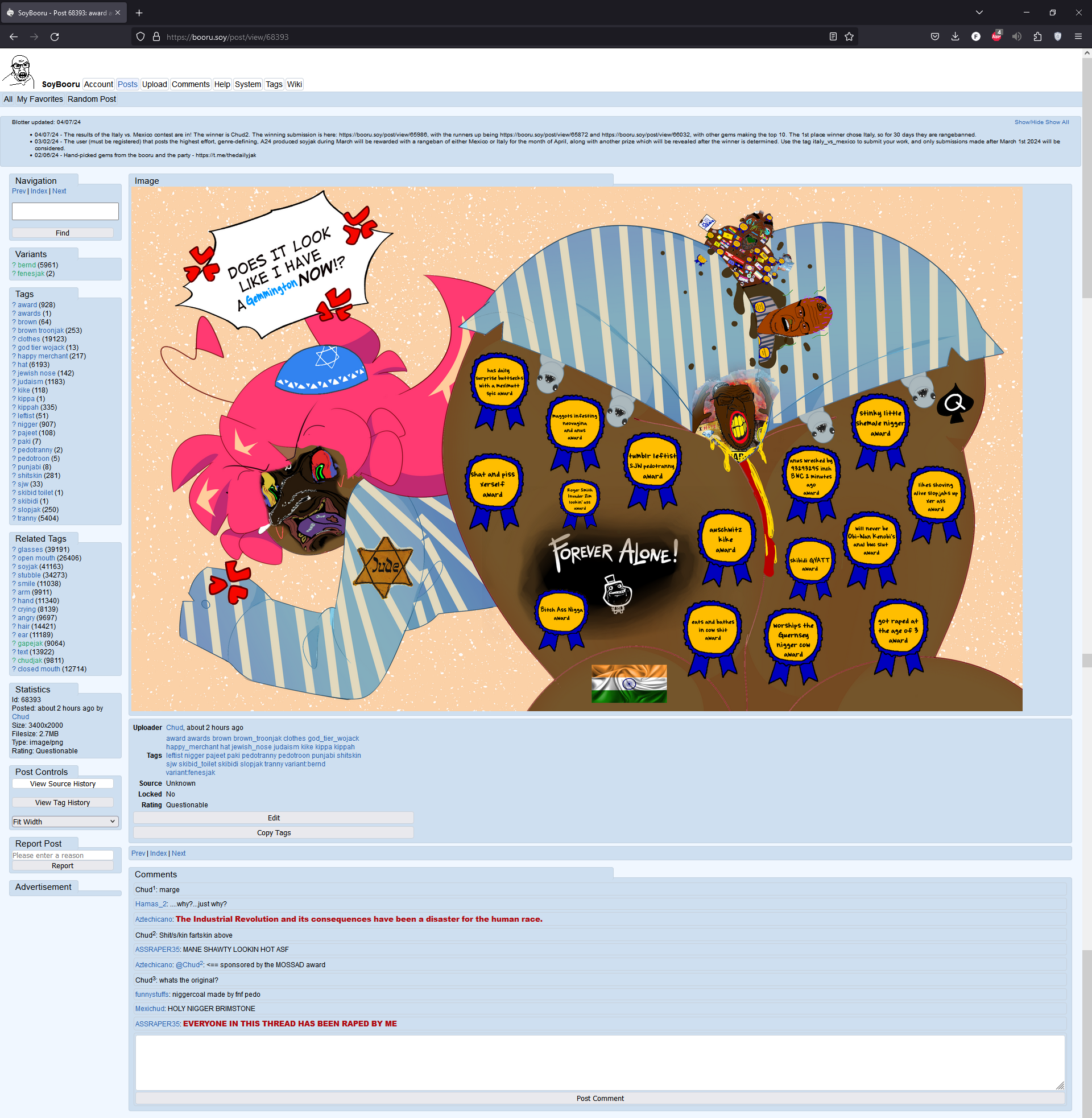Open the browser downloads panel

pos(955,37)
